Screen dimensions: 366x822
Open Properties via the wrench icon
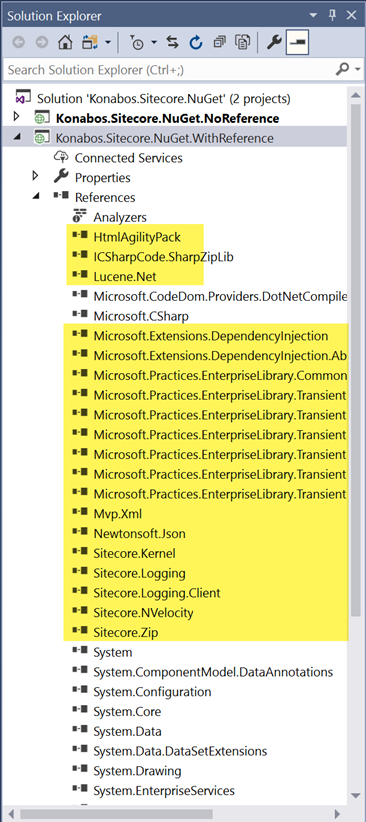(274, 43)
